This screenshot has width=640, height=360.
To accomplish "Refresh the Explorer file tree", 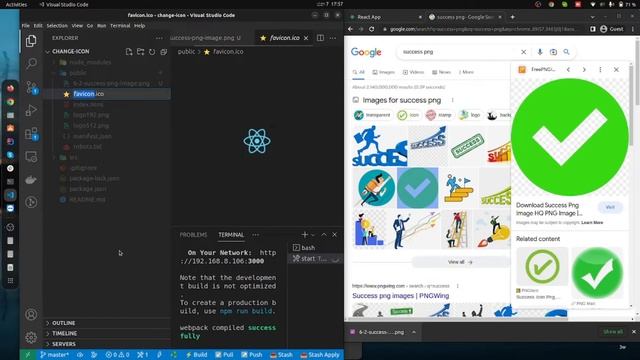I will point(152,52).
